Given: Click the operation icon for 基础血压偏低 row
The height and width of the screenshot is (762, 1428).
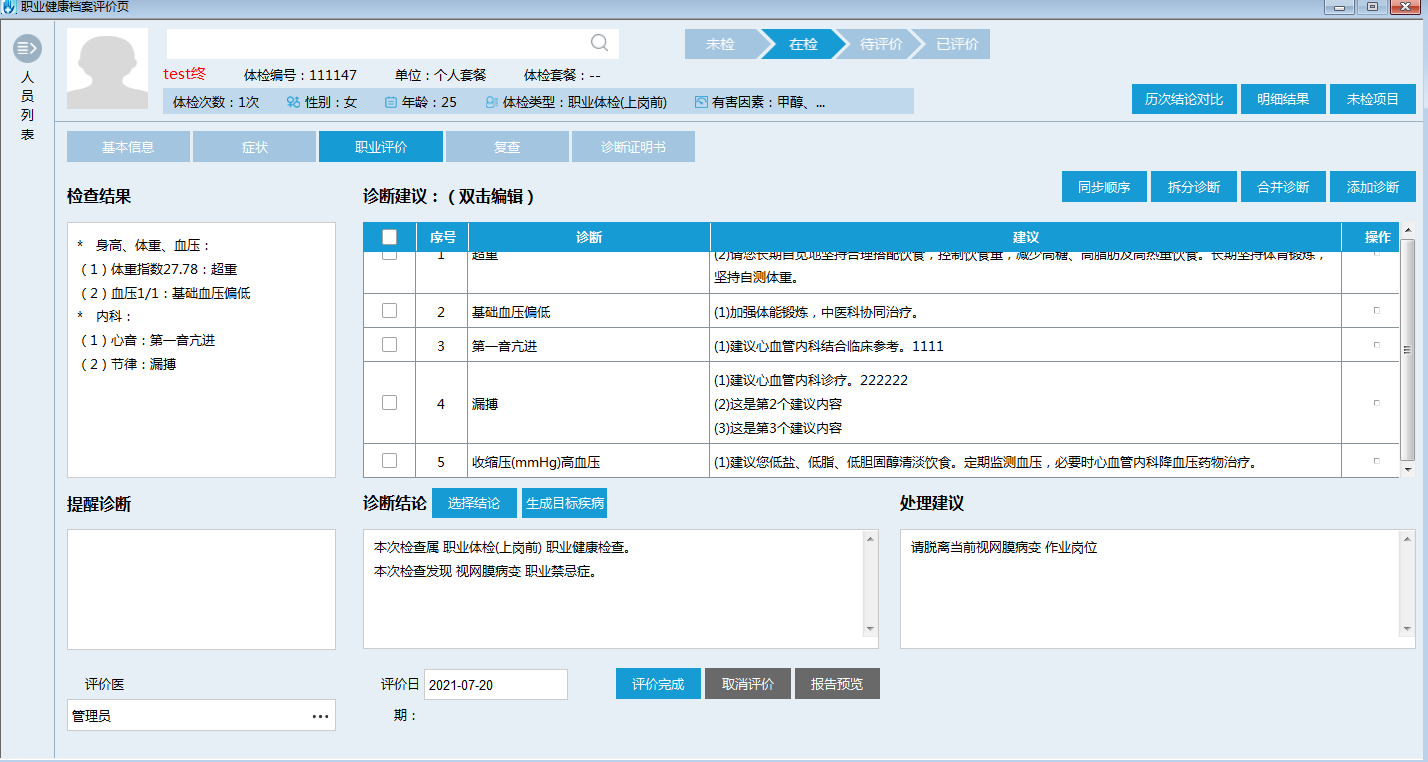Looking at the screenshot, I should pos(1377,311).
